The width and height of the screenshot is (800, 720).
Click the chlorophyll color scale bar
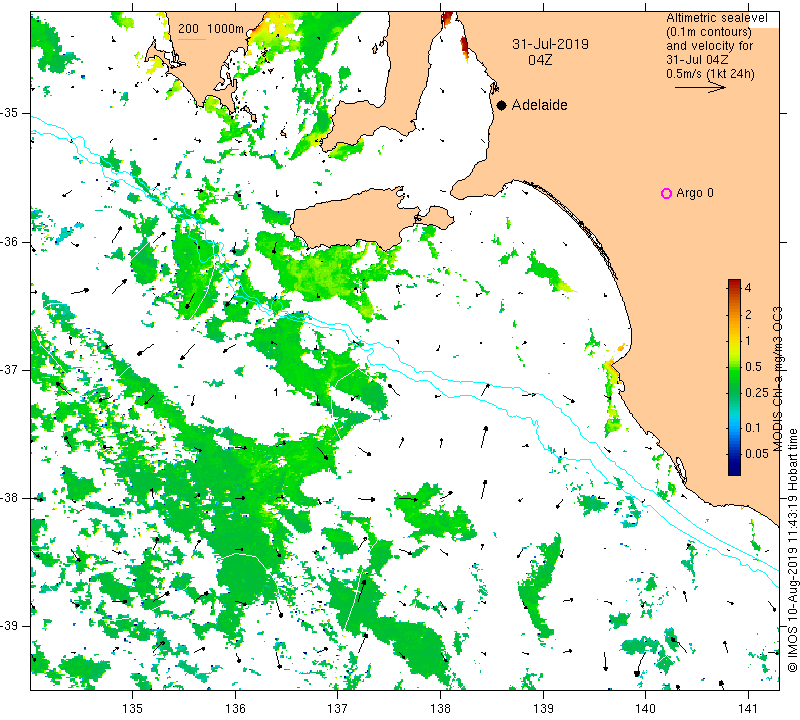click(x=734, y=377)
